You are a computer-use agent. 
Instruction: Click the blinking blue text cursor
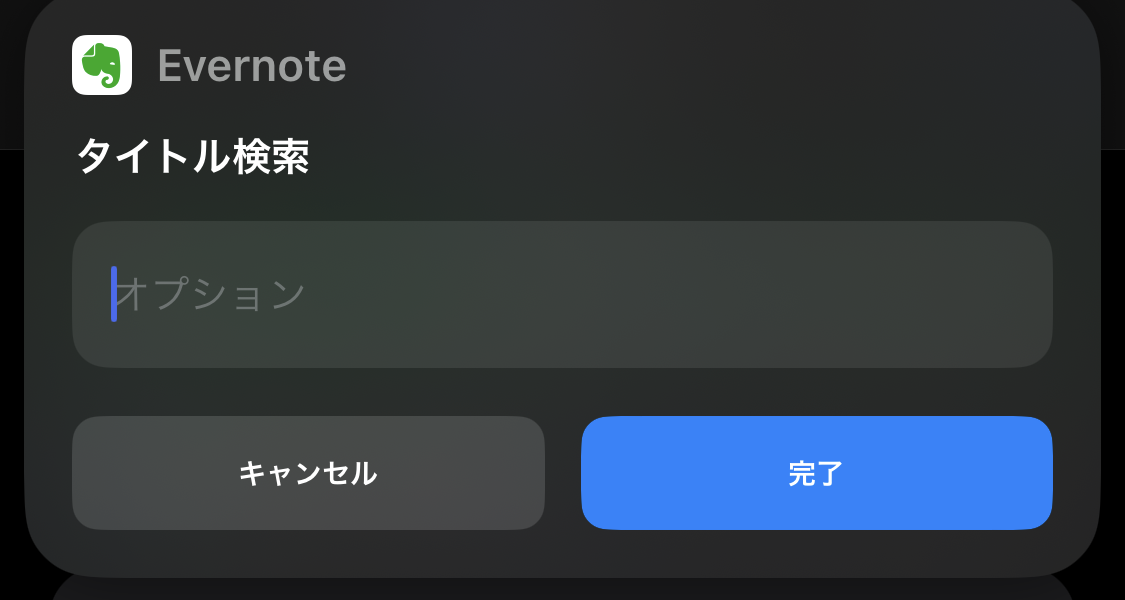[114, 294]
